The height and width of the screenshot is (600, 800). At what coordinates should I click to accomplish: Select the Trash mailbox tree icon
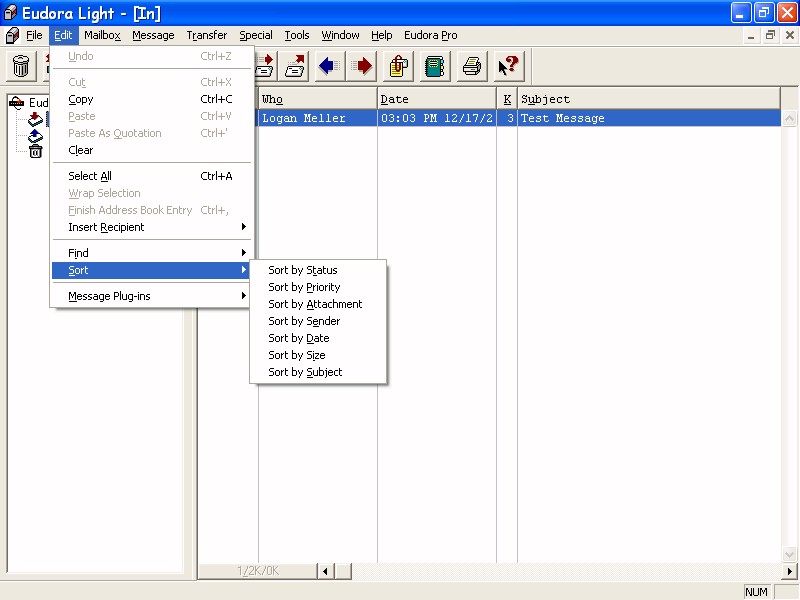36,152
